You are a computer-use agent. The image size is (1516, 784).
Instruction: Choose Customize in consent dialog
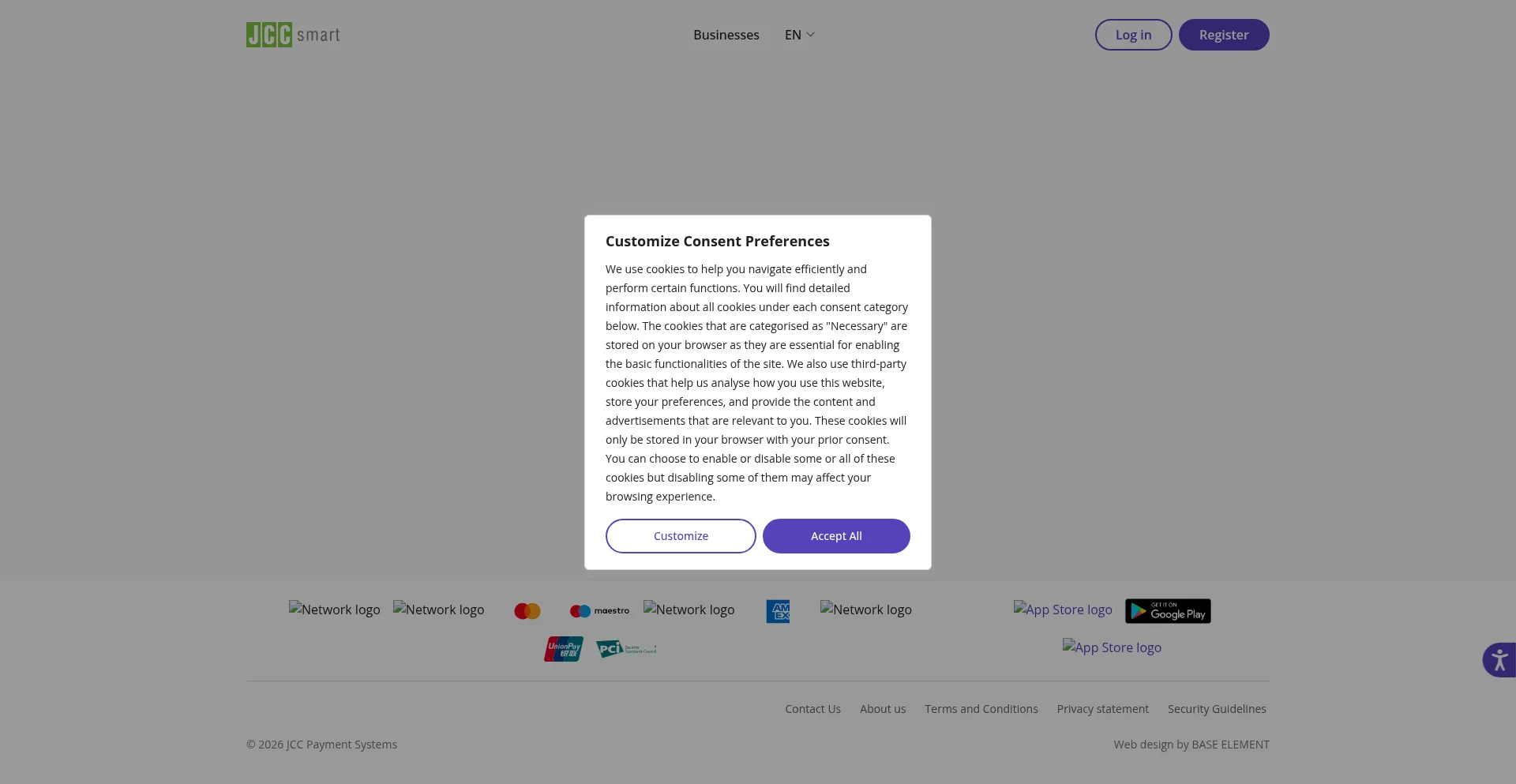681,536
